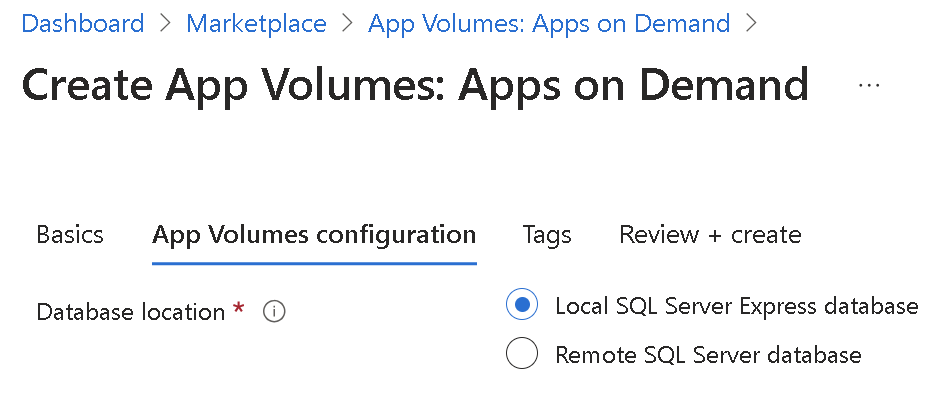
Task: Click the 'Remote SQL Server database' label text
Action: coord(707,354)
